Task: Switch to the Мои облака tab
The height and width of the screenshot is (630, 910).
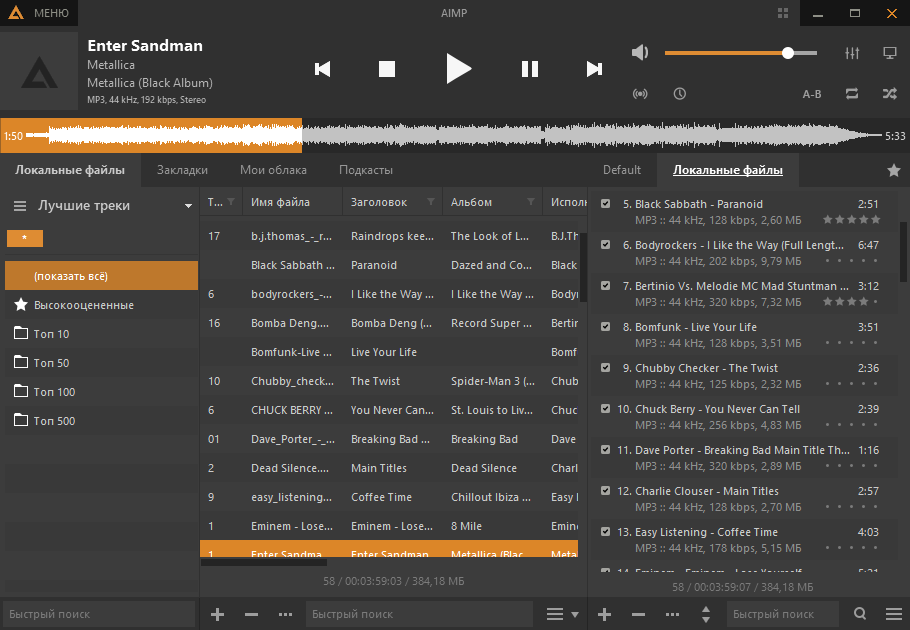Action: 273,170
